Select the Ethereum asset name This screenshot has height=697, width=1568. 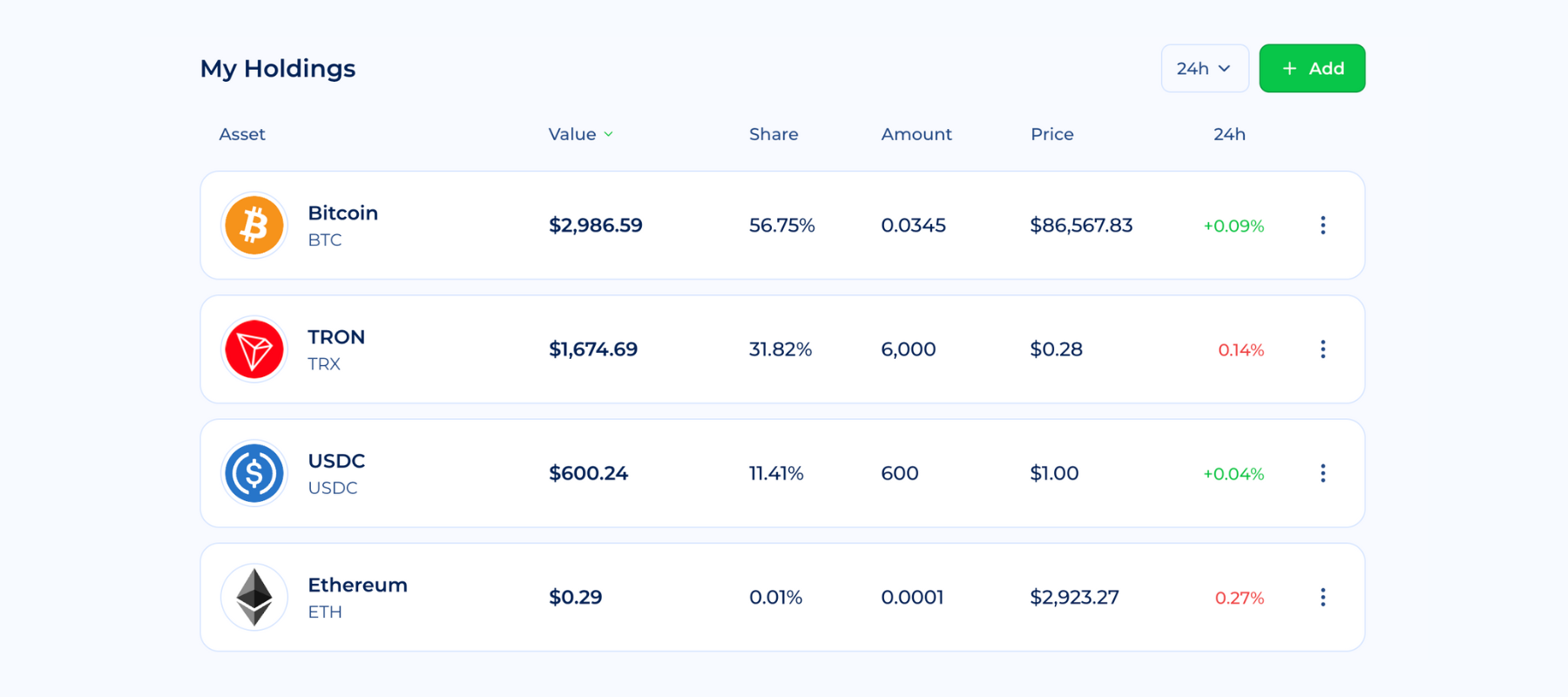357,585
